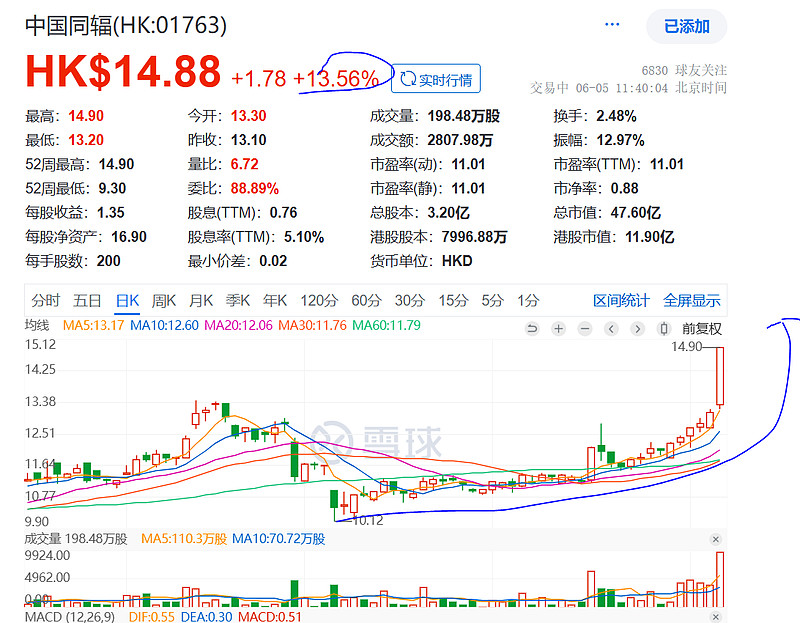Select the 季K chart tab
Image resolution: width=800 pixels, height=623 pixels.
coord(238,301)
